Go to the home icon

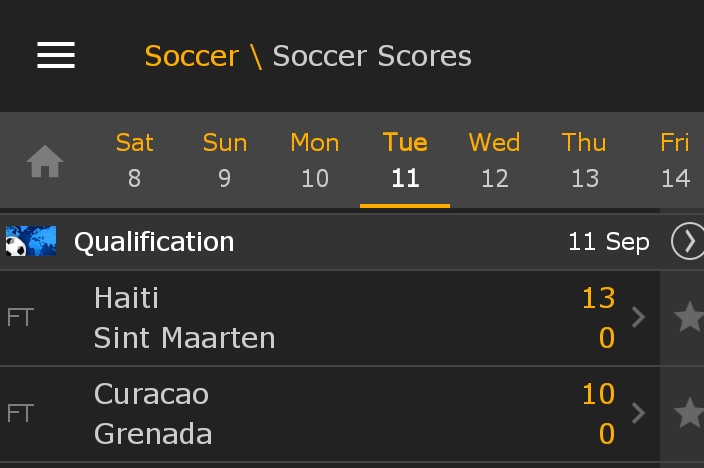click(x=45, y=161)
